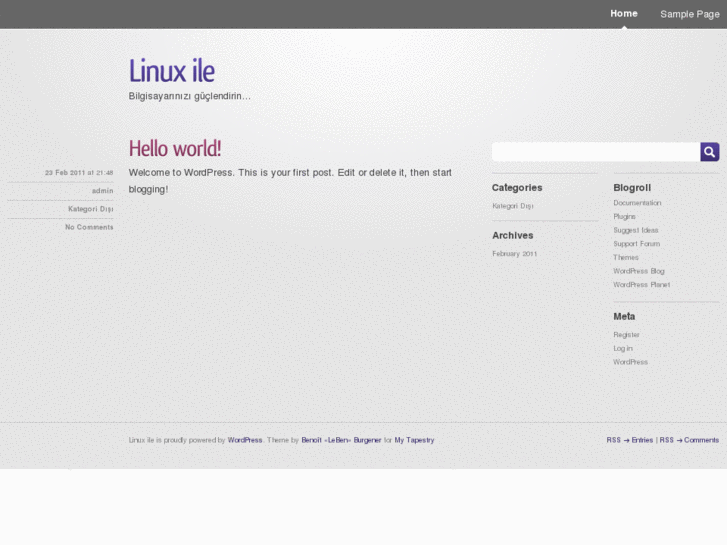Click the Meta widget heading
The image size is (727, 545).
(x=624, y=316)
